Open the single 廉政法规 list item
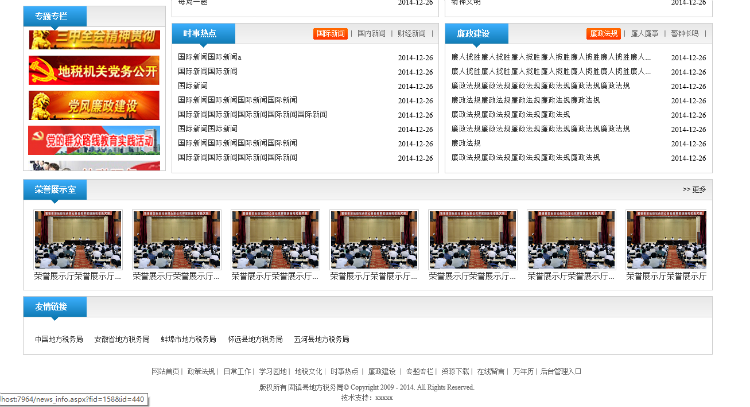750x407 pixels. [466, 143]
